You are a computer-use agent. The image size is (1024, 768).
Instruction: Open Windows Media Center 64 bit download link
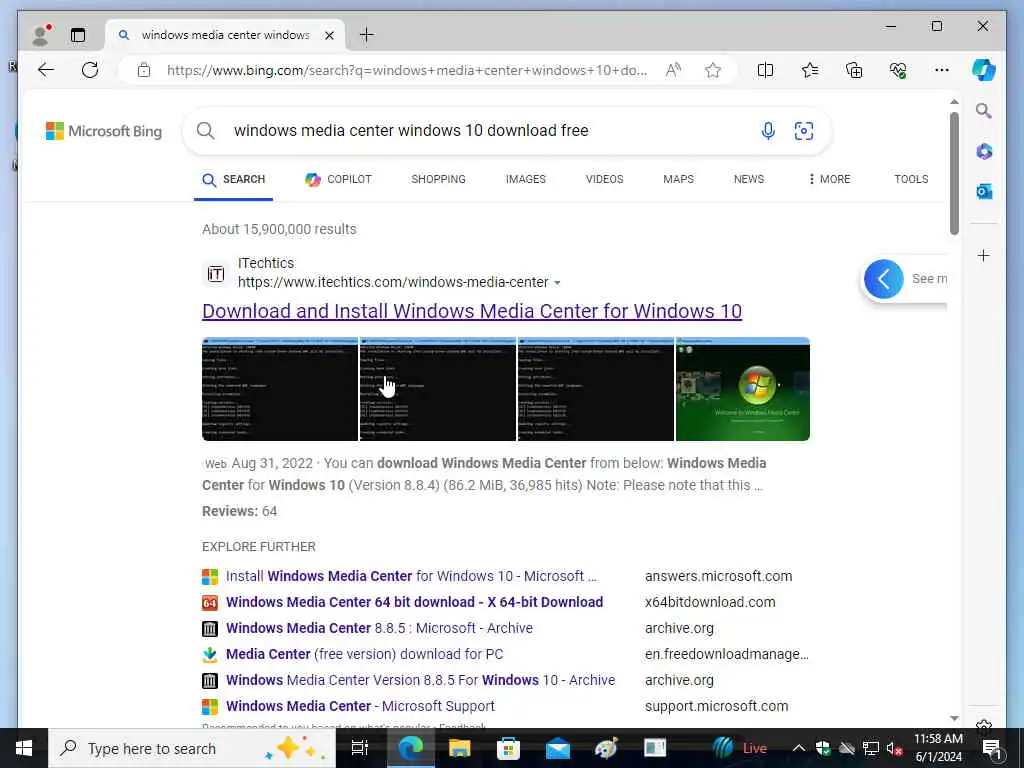pos(415,602)
